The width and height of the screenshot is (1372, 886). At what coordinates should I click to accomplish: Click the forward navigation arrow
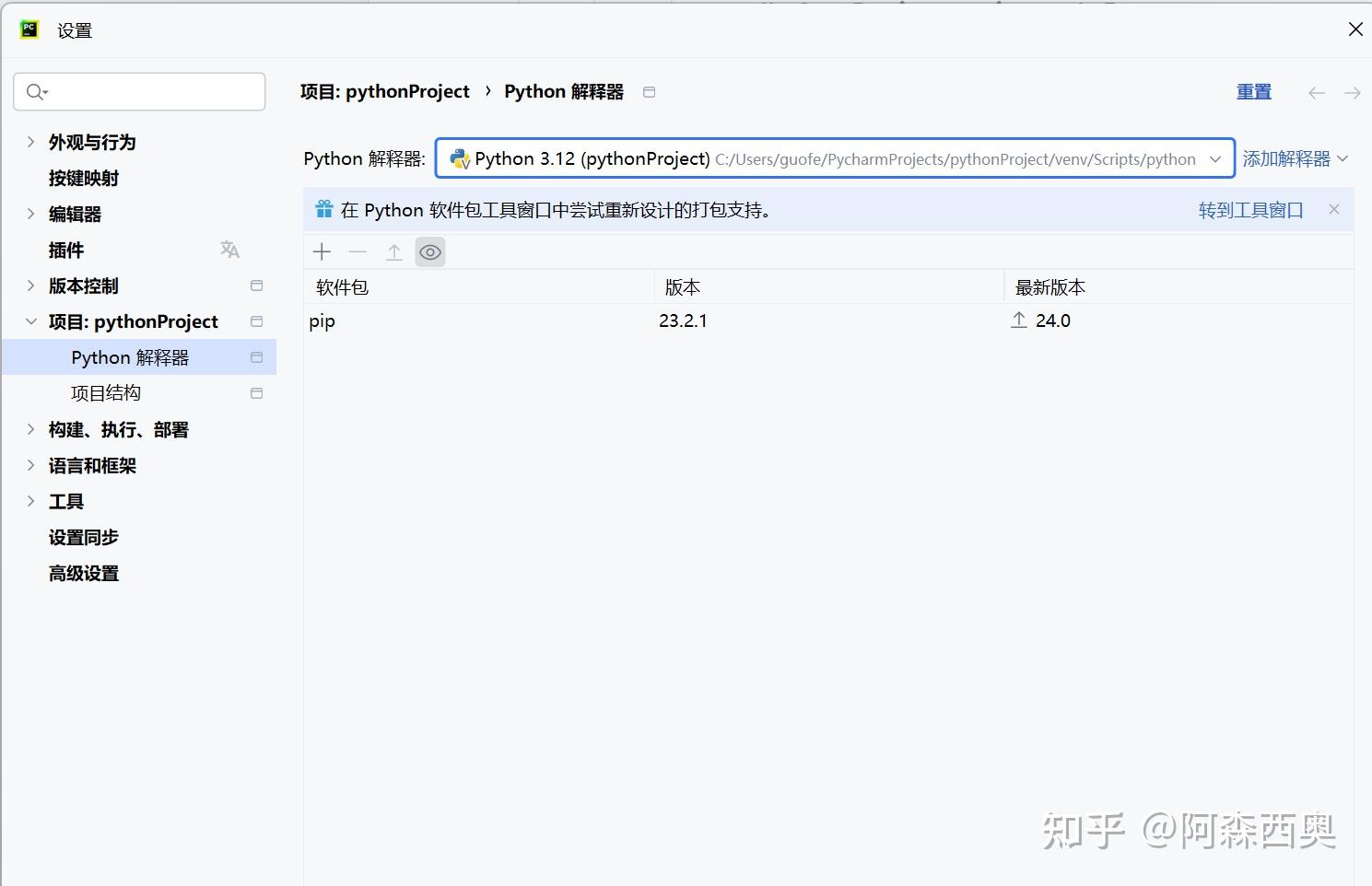pyautogui.click(x=1351, y=92)
